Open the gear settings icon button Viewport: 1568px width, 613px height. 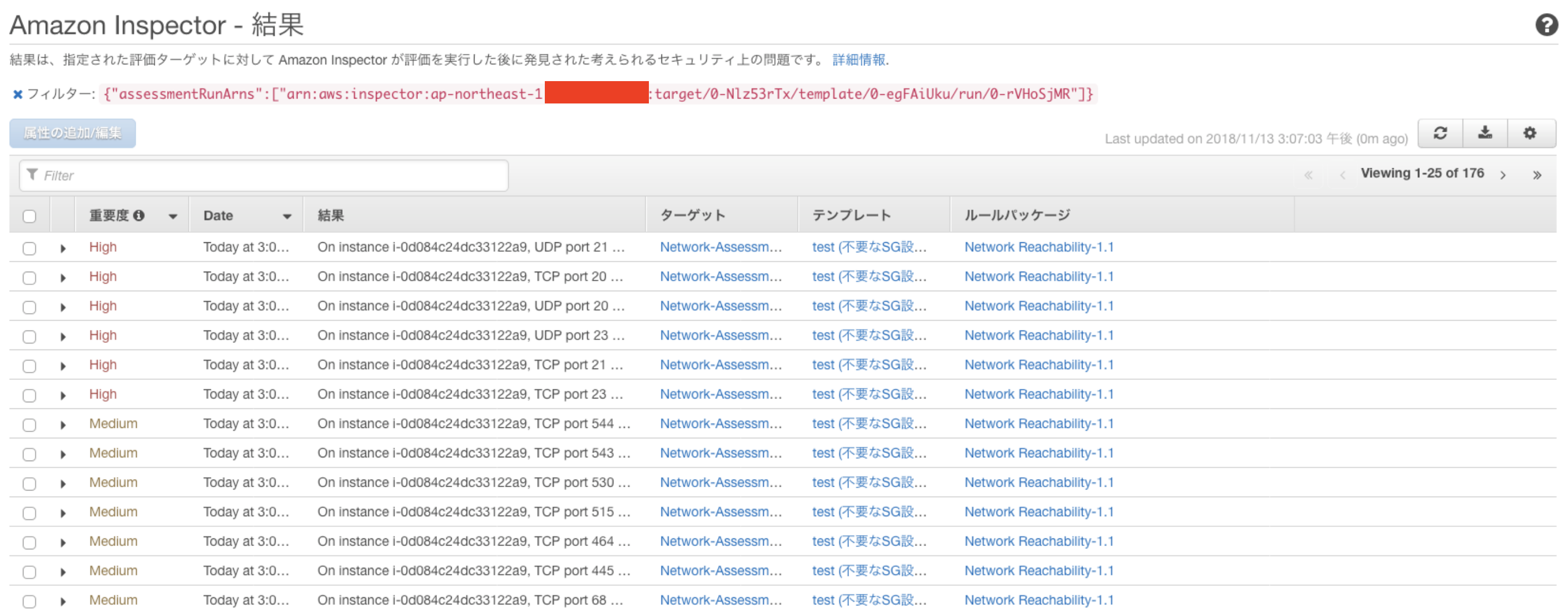pyautogui.click(x=1530, y=133)
